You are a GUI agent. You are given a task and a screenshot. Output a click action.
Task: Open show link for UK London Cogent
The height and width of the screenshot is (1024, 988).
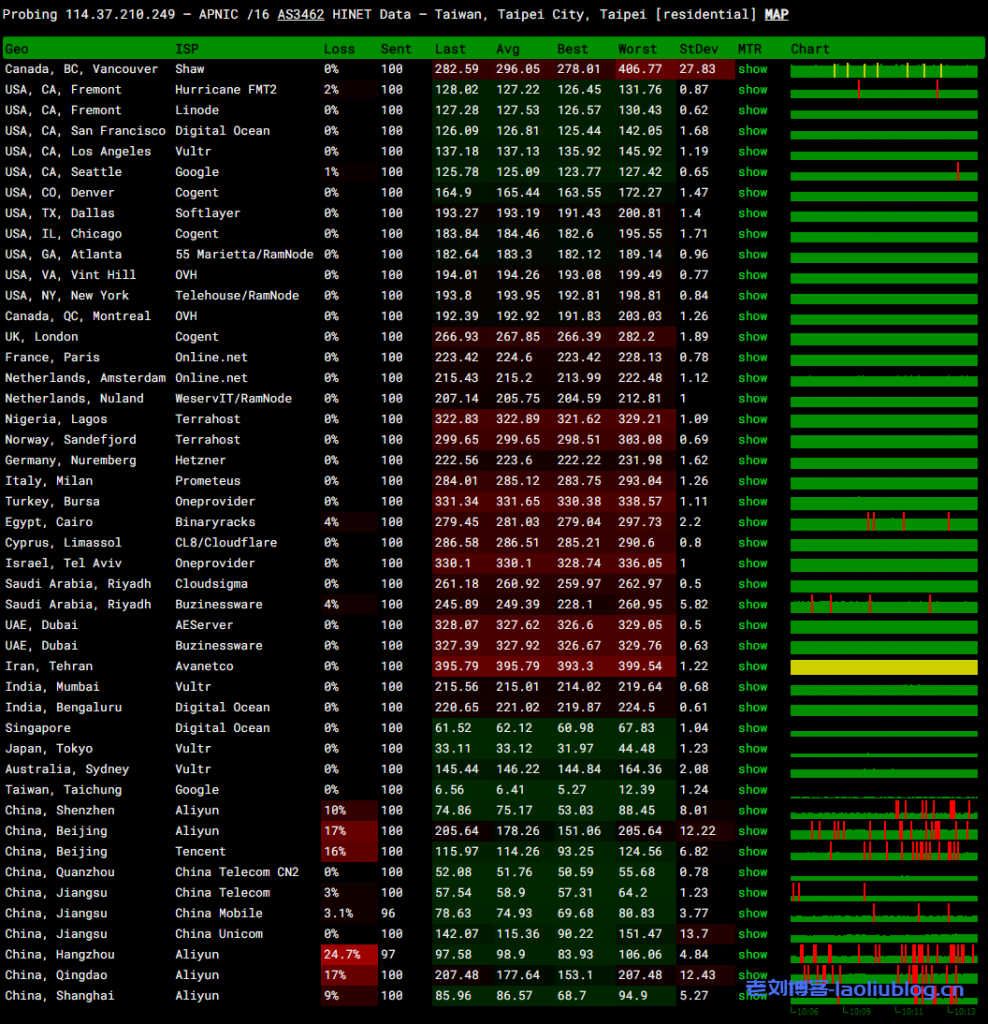pyautogui.click(x=753, y=337)
